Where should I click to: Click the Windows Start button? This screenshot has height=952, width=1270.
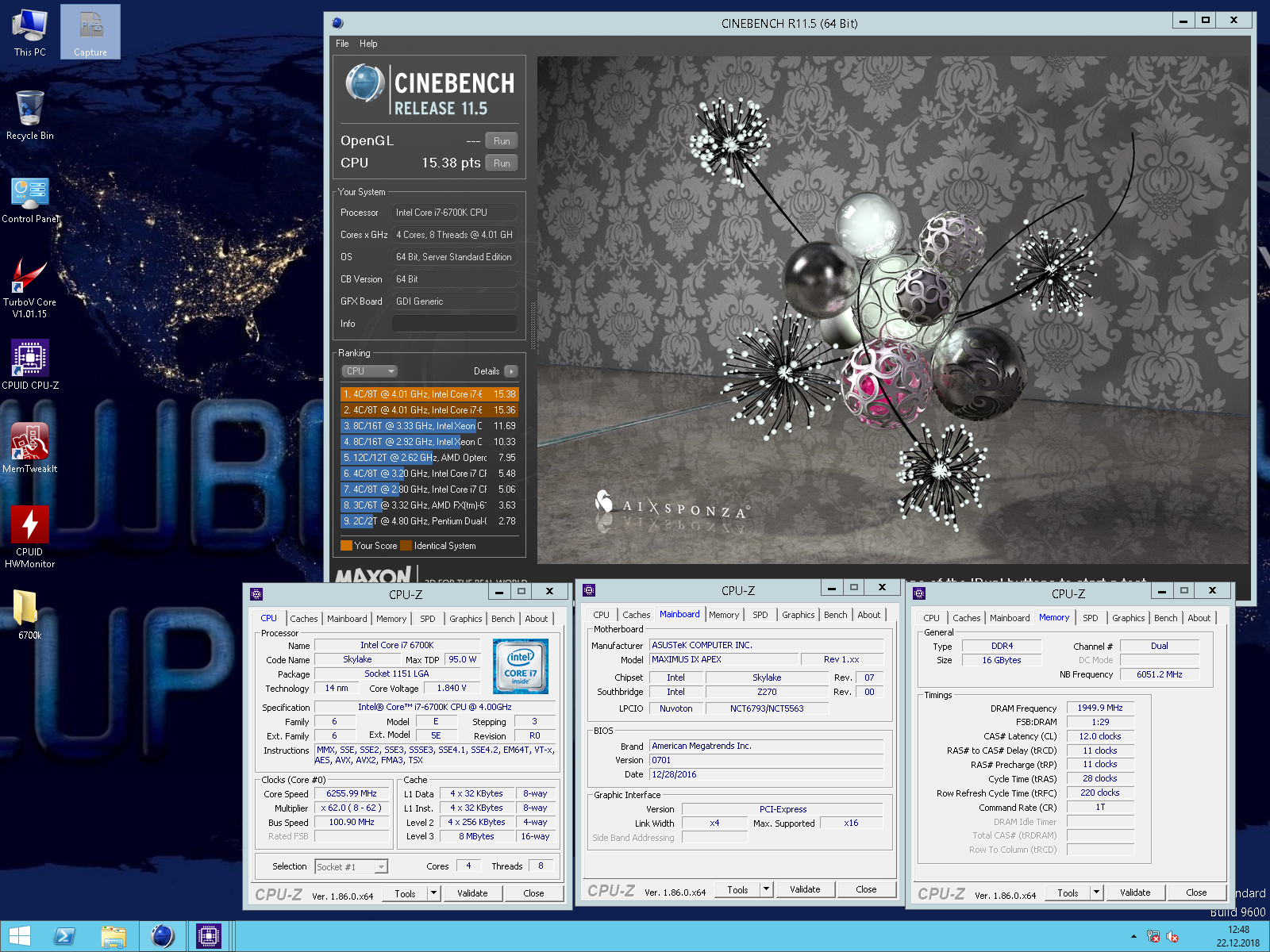20,936
